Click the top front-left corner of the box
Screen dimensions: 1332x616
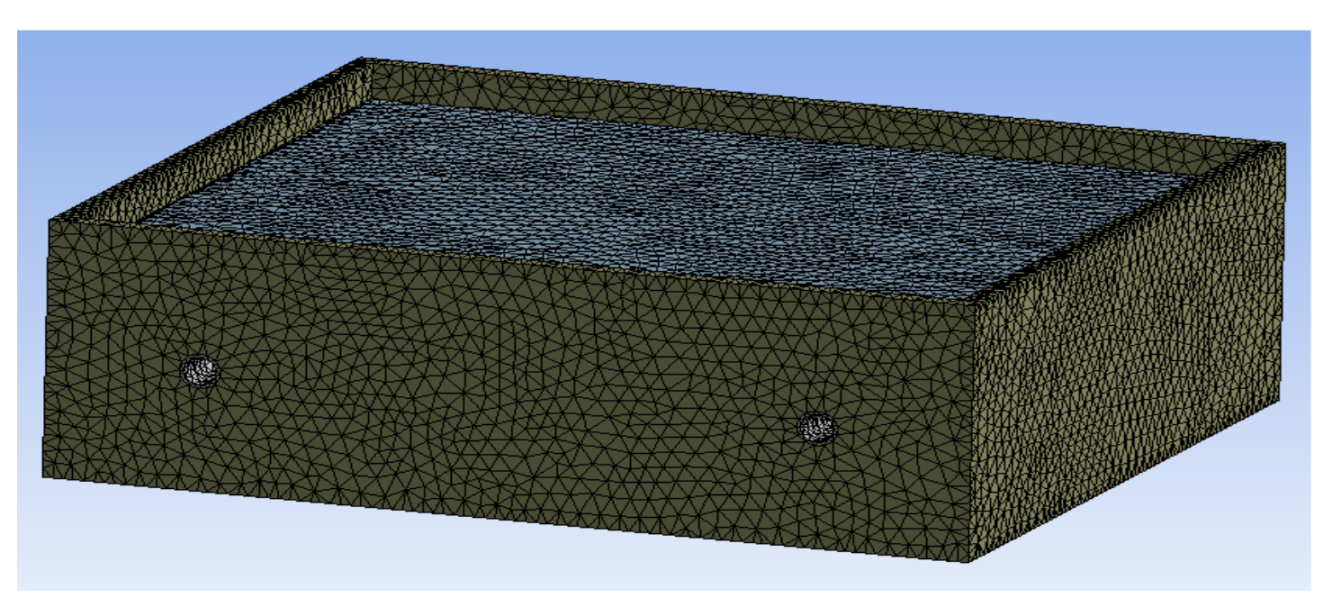pyautogui.click(x=50, y=219)
